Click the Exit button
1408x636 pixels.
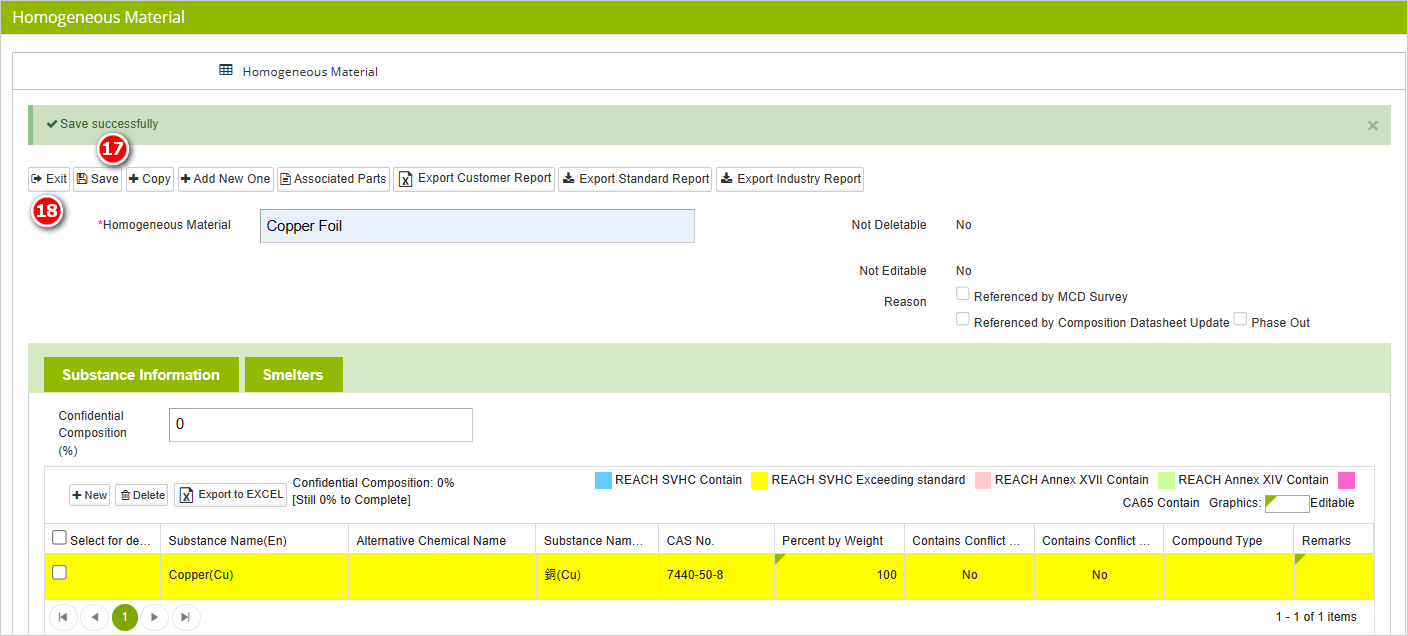click(x=49, y=179)
